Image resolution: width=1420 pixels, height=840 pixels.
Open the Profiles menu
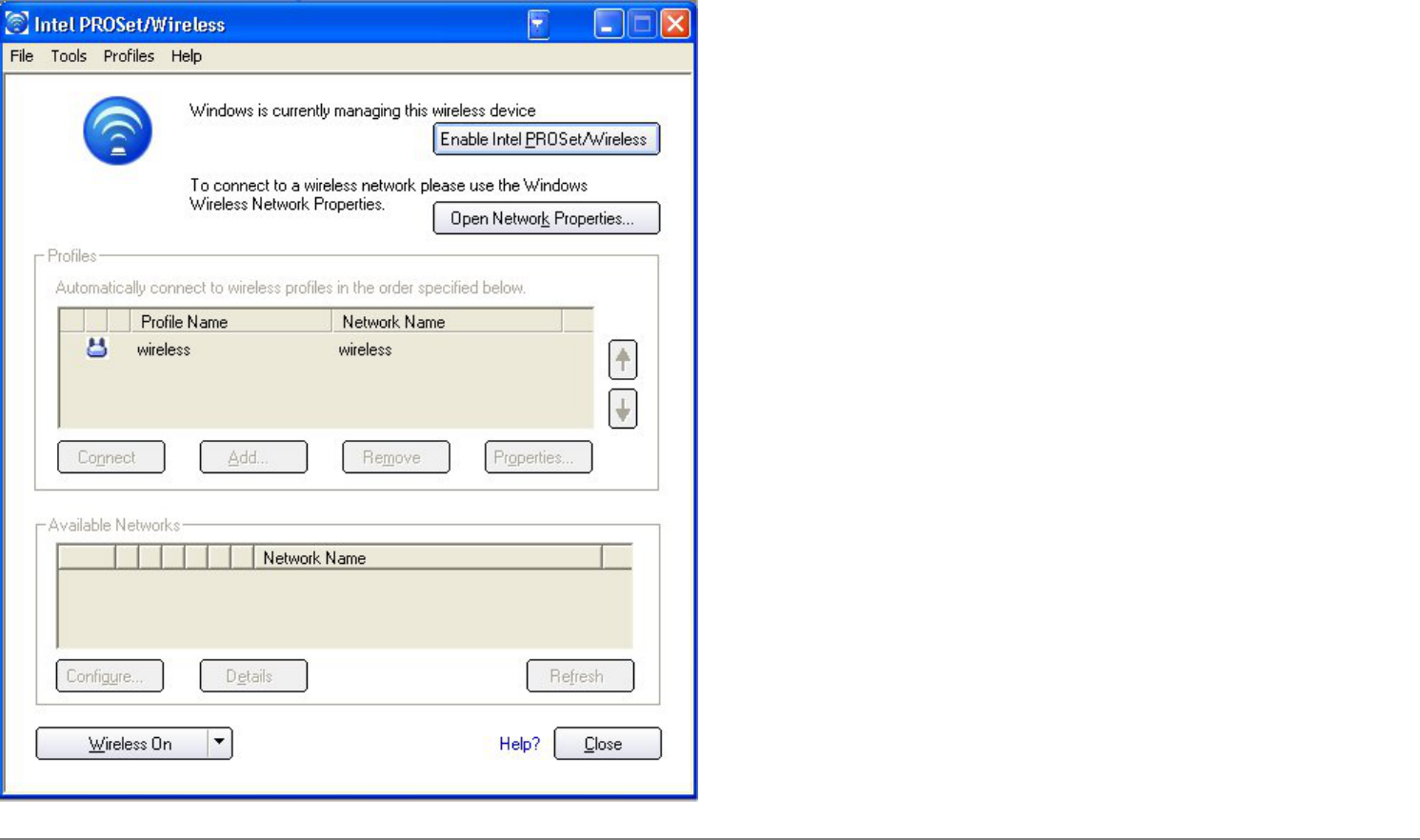tap(129, 56)
